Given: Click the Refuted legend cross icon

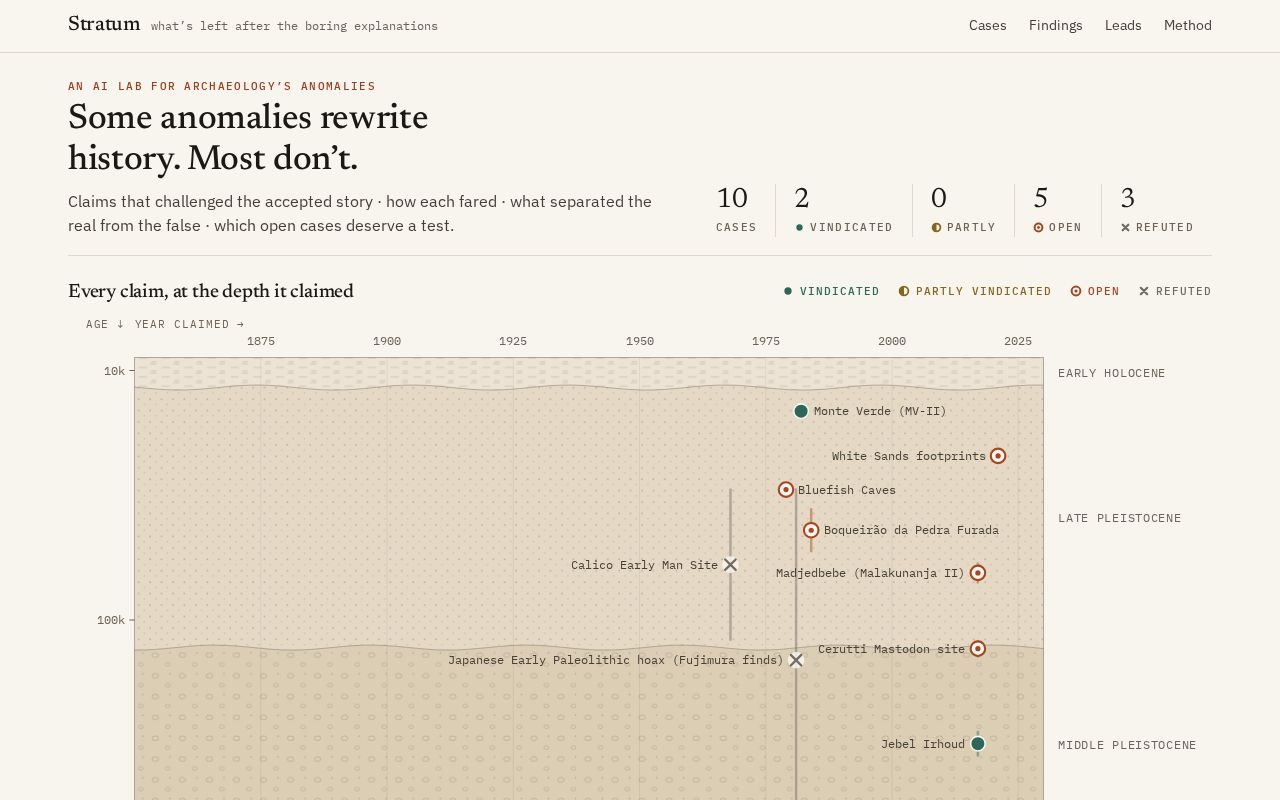Looking at the screenshot, I should [x=1144, y=291].
